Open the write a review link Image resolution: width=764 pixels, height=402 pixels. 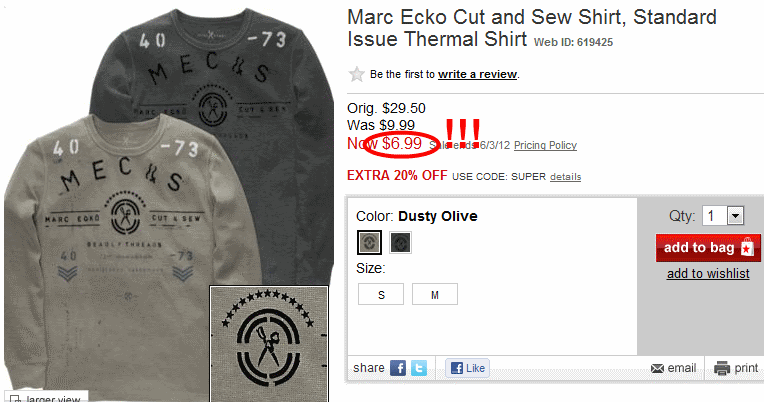(x=477, y=74)
